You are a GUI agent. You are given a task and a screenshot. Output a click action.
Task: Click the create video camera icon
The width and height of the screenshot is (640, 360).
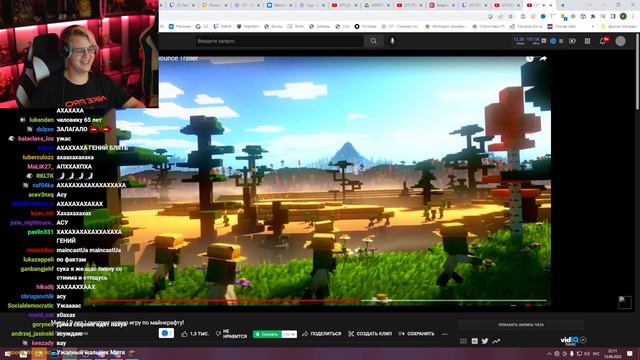[572, 41]
